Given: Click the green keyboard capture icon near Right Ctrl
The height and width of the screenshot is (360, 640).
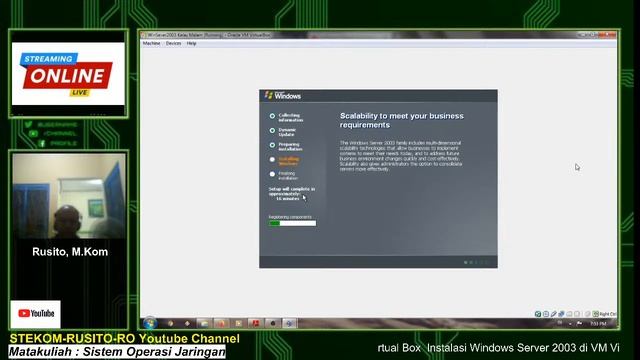Looking at the screenshot, I should tap(596, 314).
